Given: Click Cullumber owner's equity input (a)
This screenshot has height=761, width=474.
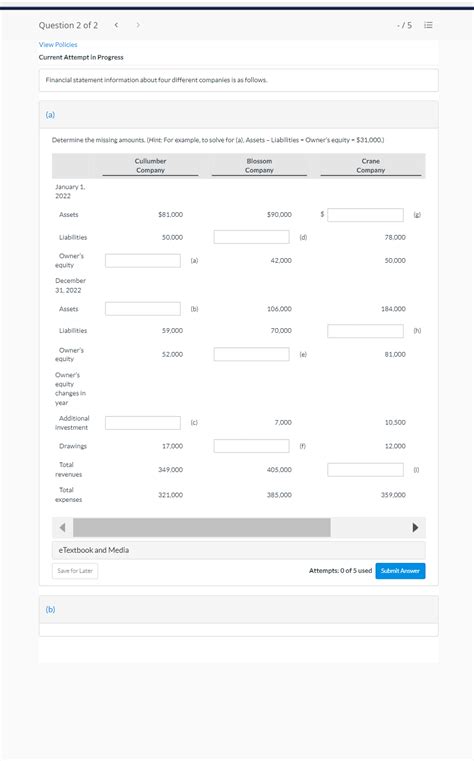Looking at the screenshot, I should click(x=143, y=261).
